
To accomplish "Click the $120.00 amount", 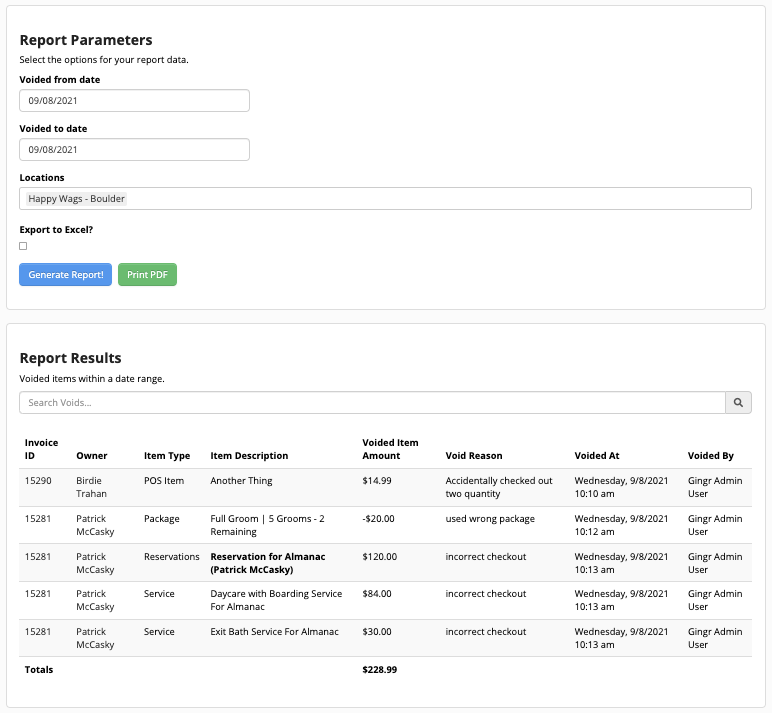I will 380,556.
